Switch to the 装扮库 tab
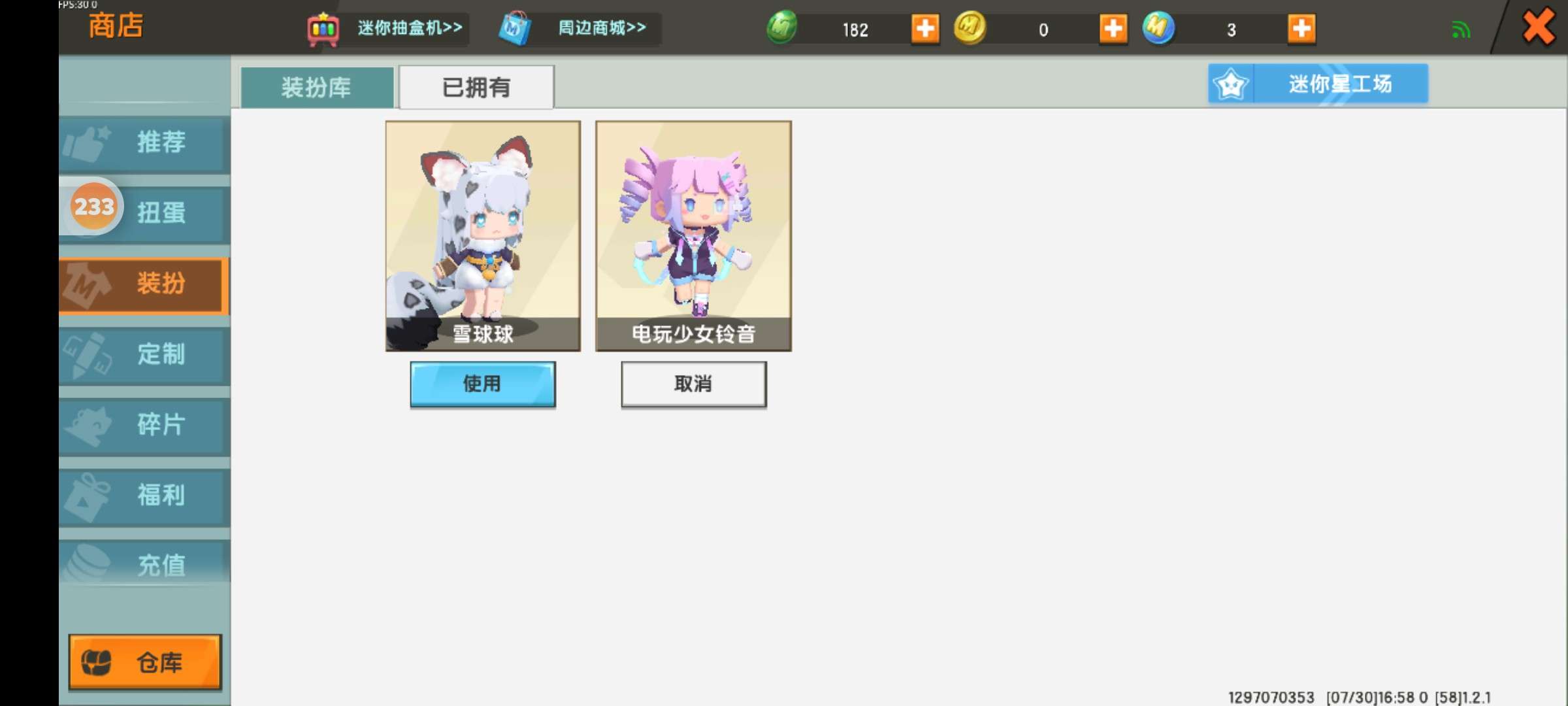 pyautogui.click(x=317, y=87)
